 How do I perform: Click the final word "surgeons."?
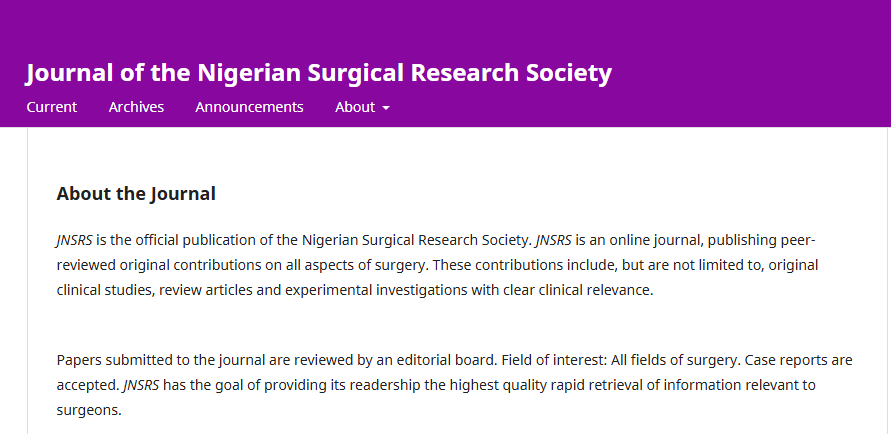(x=89, y=411)
